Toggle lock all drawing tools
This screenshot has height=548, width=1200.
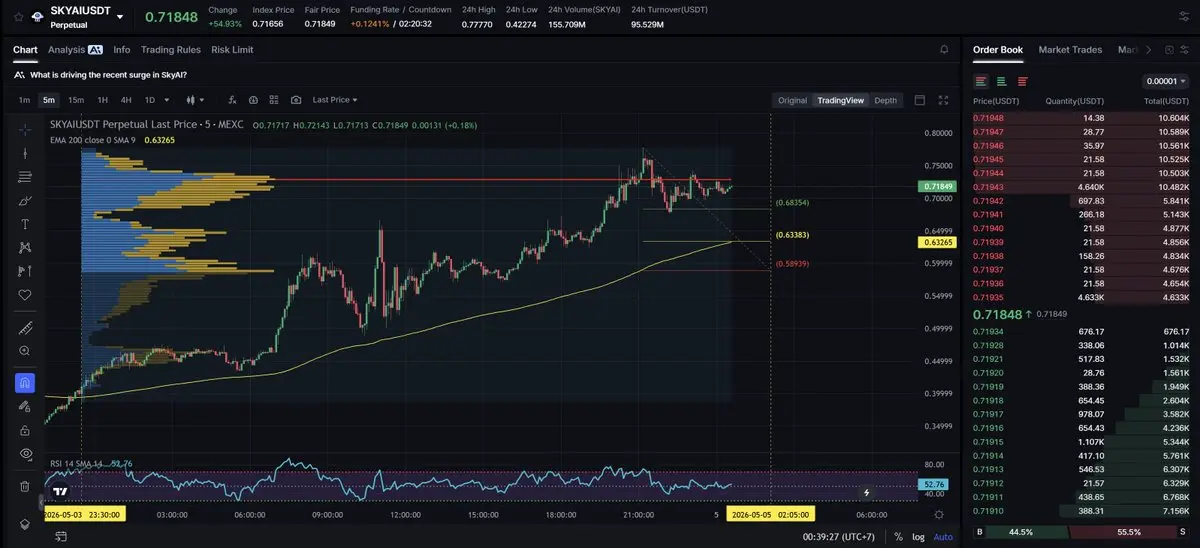(25, 430)
